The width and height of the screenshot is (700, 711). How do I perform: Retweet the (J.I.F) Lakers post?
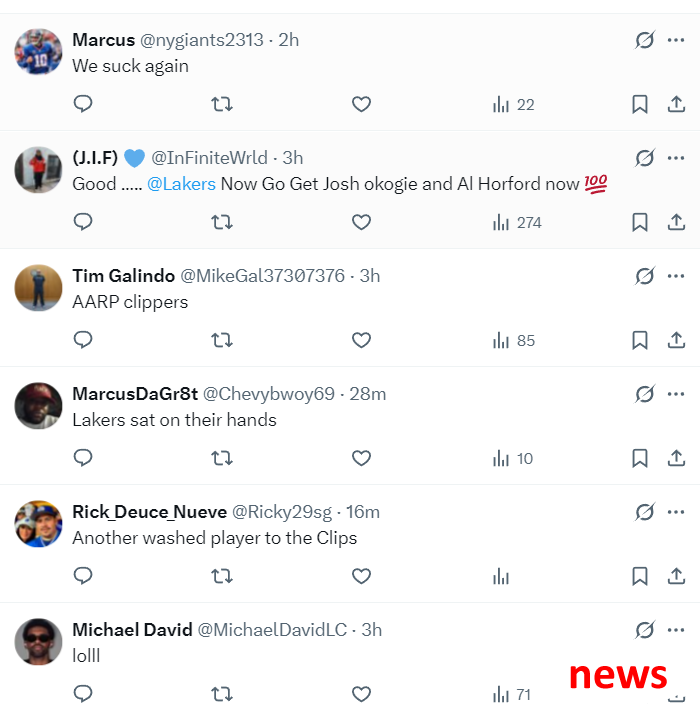click(x=222, y=222)
